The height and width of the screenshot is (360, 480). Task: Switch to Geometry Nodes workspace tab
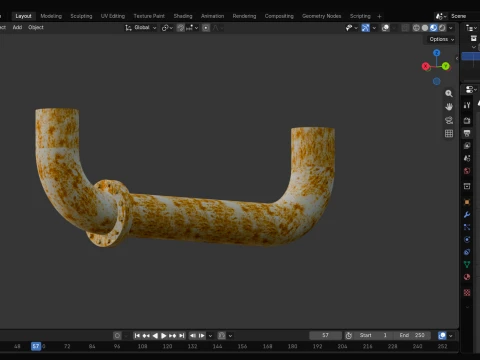pos(321,16)
